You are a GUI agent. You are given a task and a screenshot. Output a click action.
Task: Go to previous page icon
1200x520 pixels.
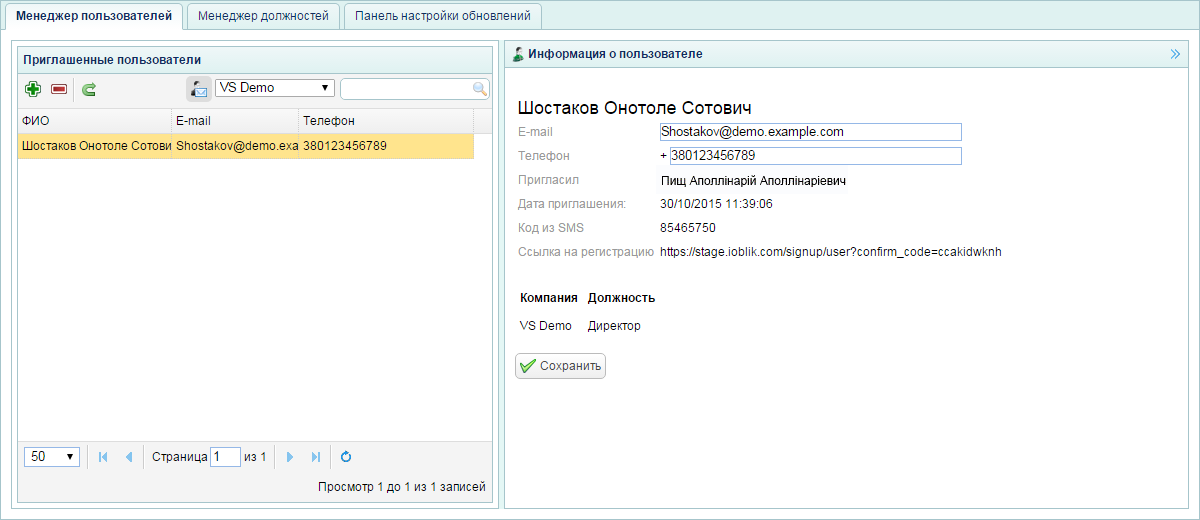coord(128,457)
